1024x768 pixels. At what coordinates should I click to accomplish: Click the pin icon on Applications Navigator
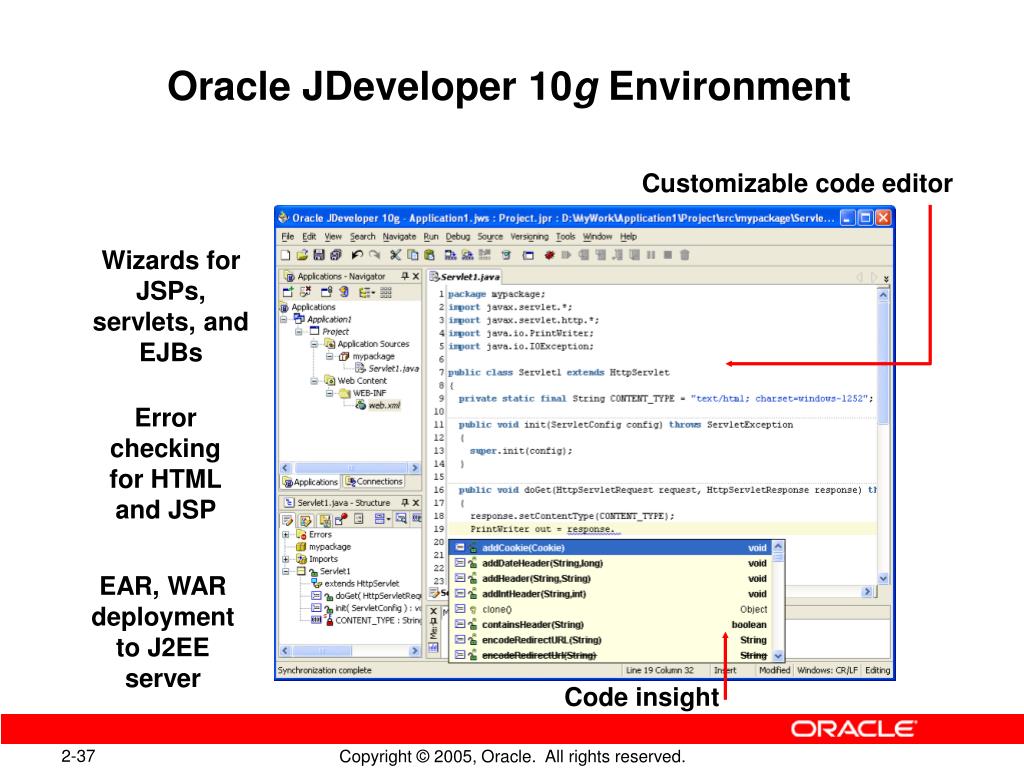405,276
